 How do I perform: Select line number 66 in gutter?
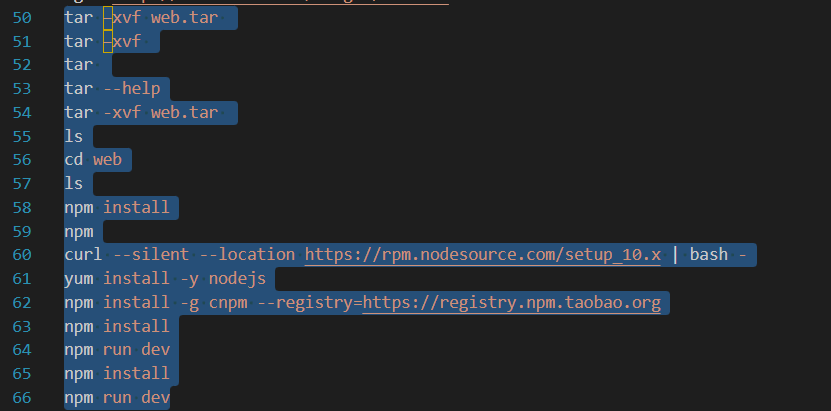[x=22, y=398]
